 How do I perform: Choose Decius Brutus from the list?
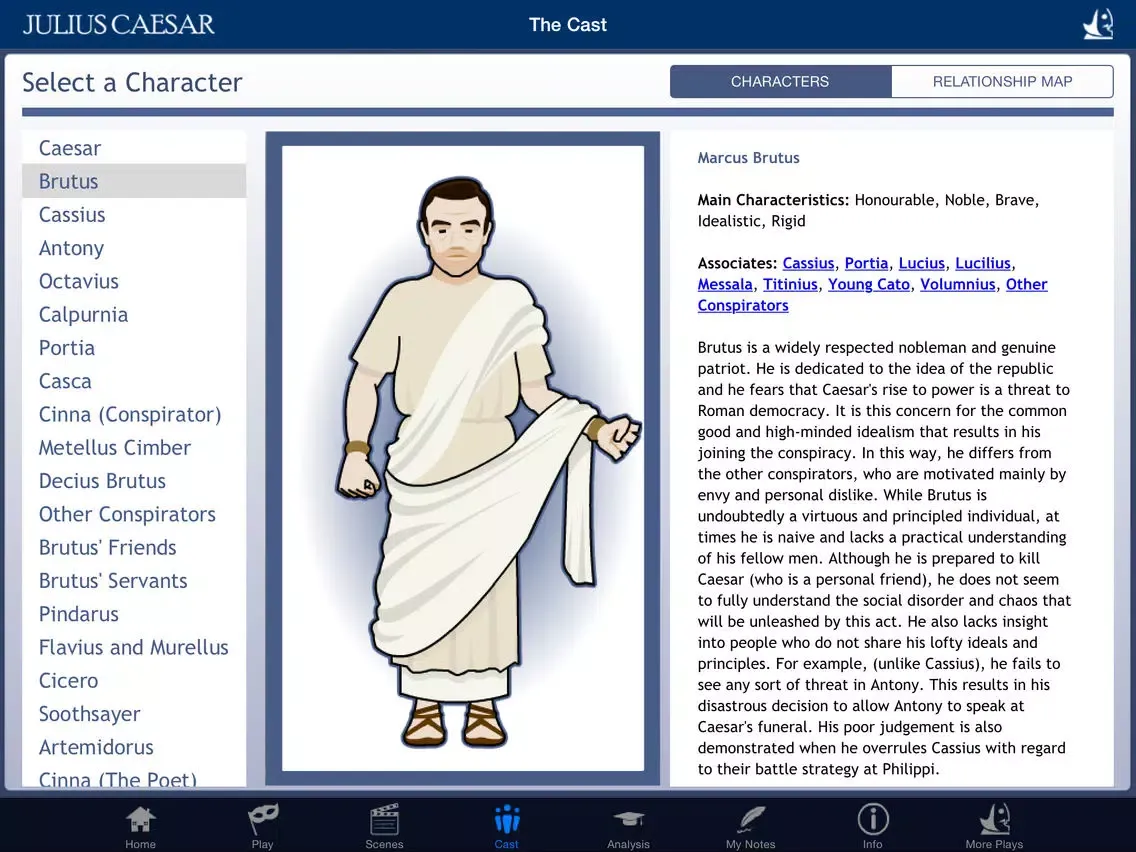pos(134,481)
